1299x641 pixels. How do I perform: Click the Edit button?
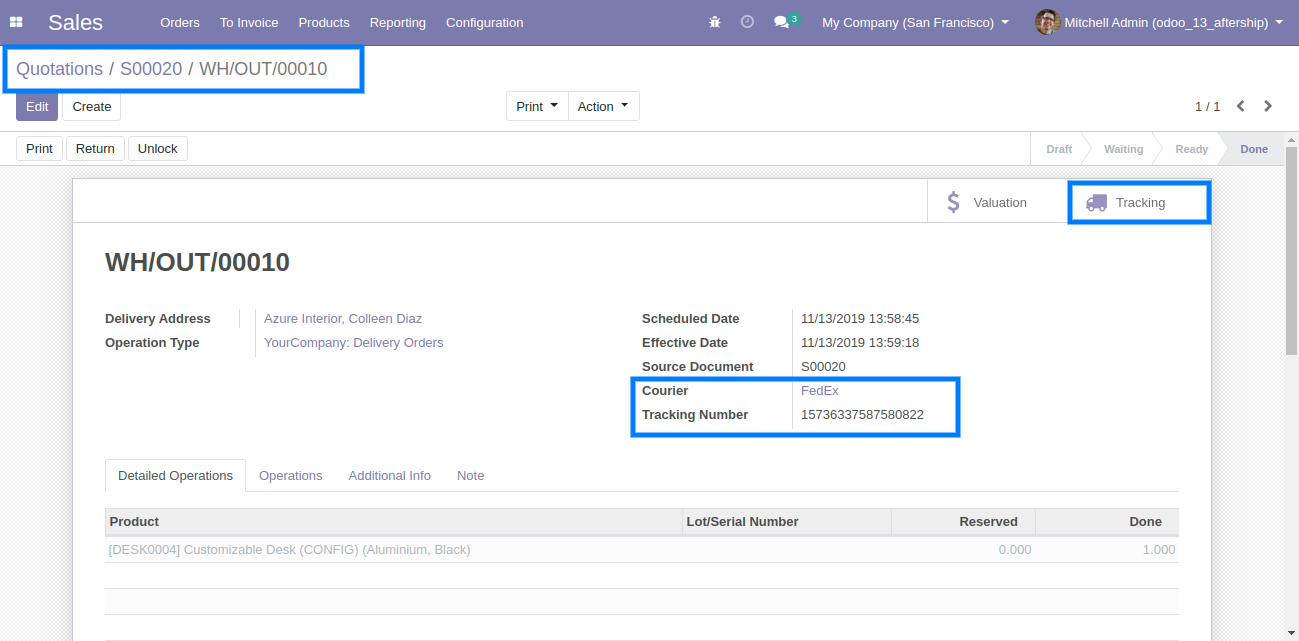tap(37, 106)
